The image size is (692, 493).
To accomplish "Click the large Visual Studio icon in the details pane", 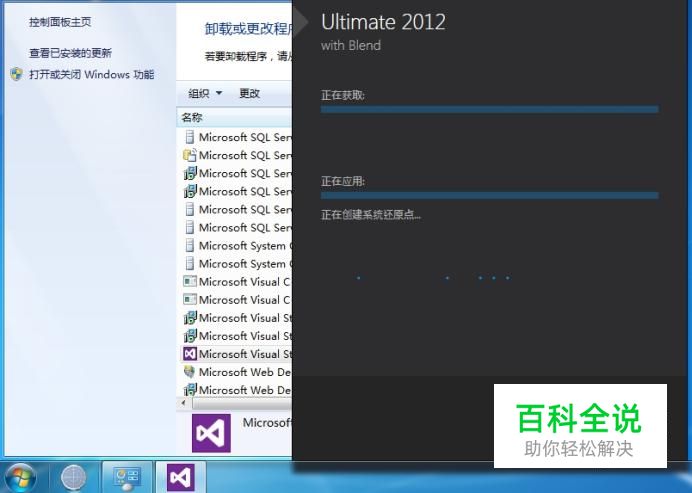I will (211, 433).
